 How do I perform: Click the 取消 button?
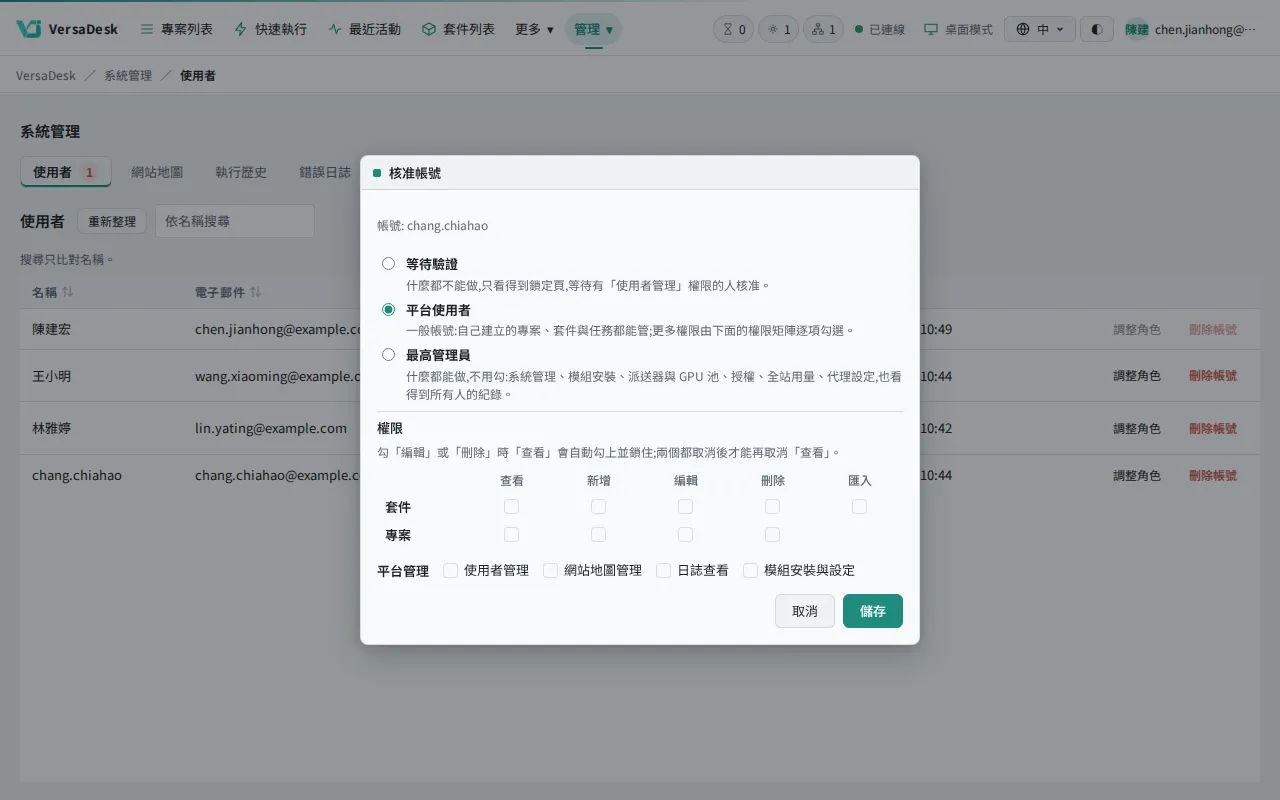805,611
